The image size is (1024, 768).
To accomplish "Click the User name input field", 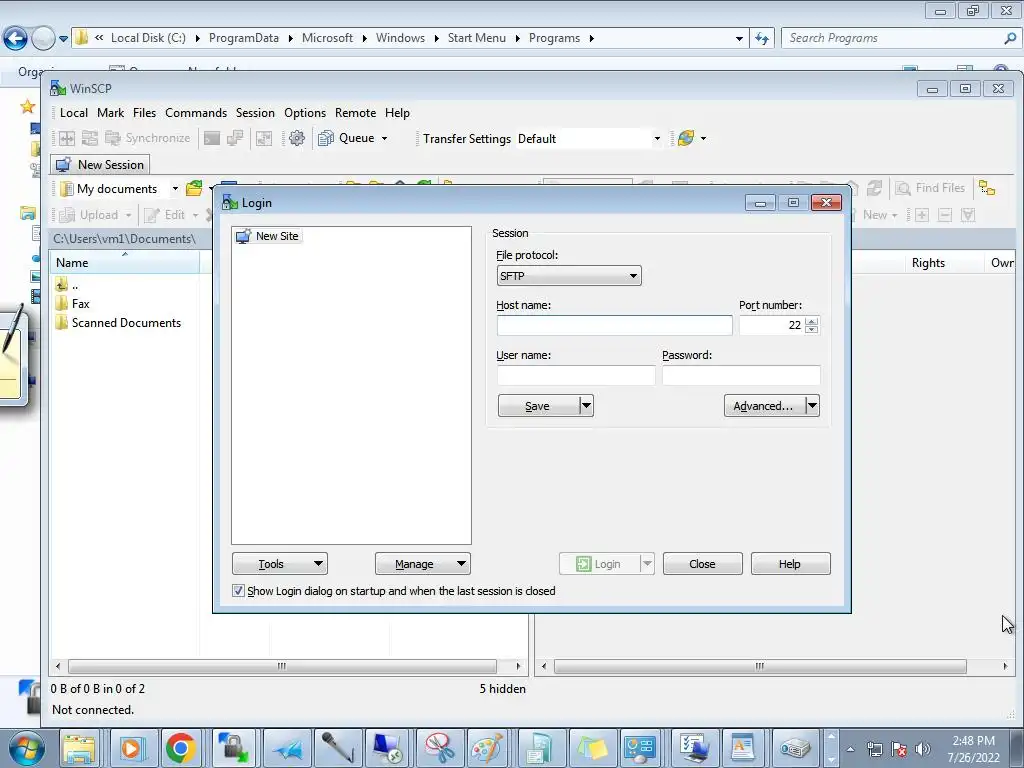I will click(576, 376).
